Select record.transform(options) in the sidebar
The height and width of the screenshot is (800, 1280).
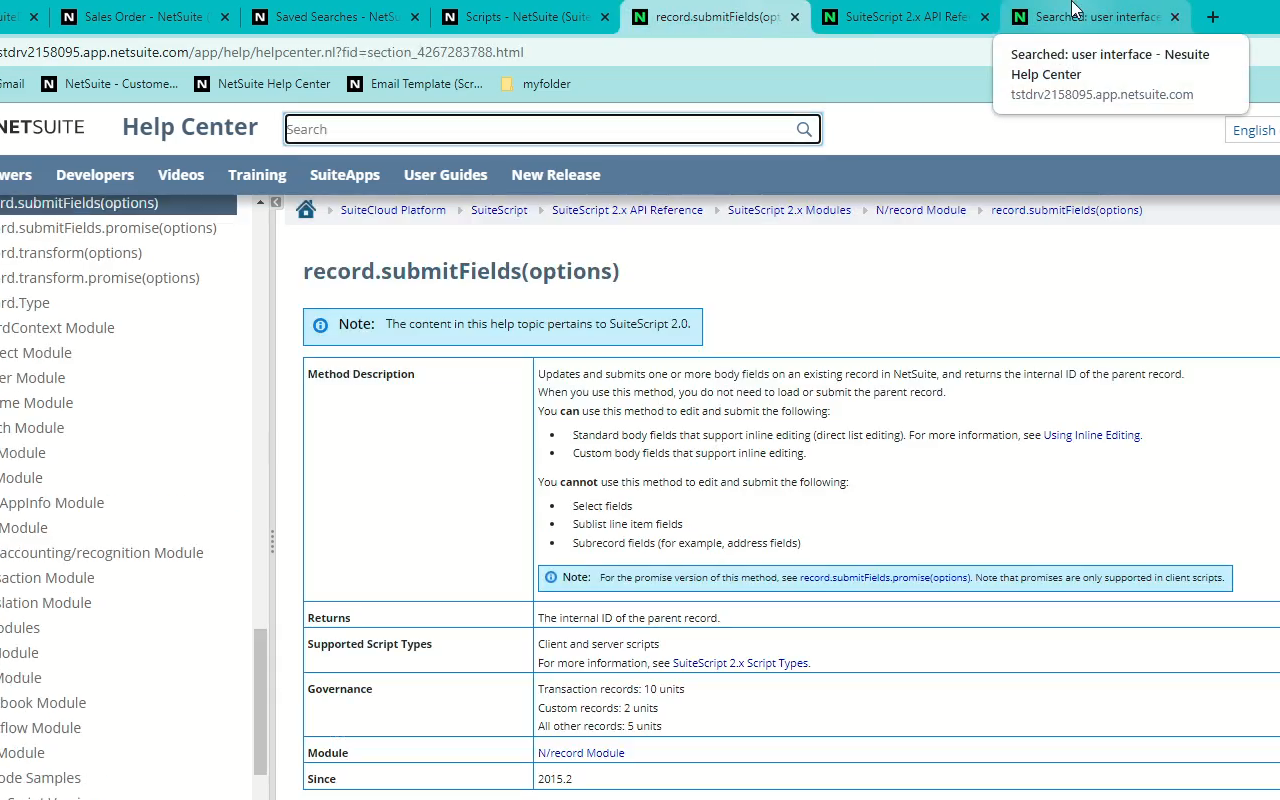71,253
